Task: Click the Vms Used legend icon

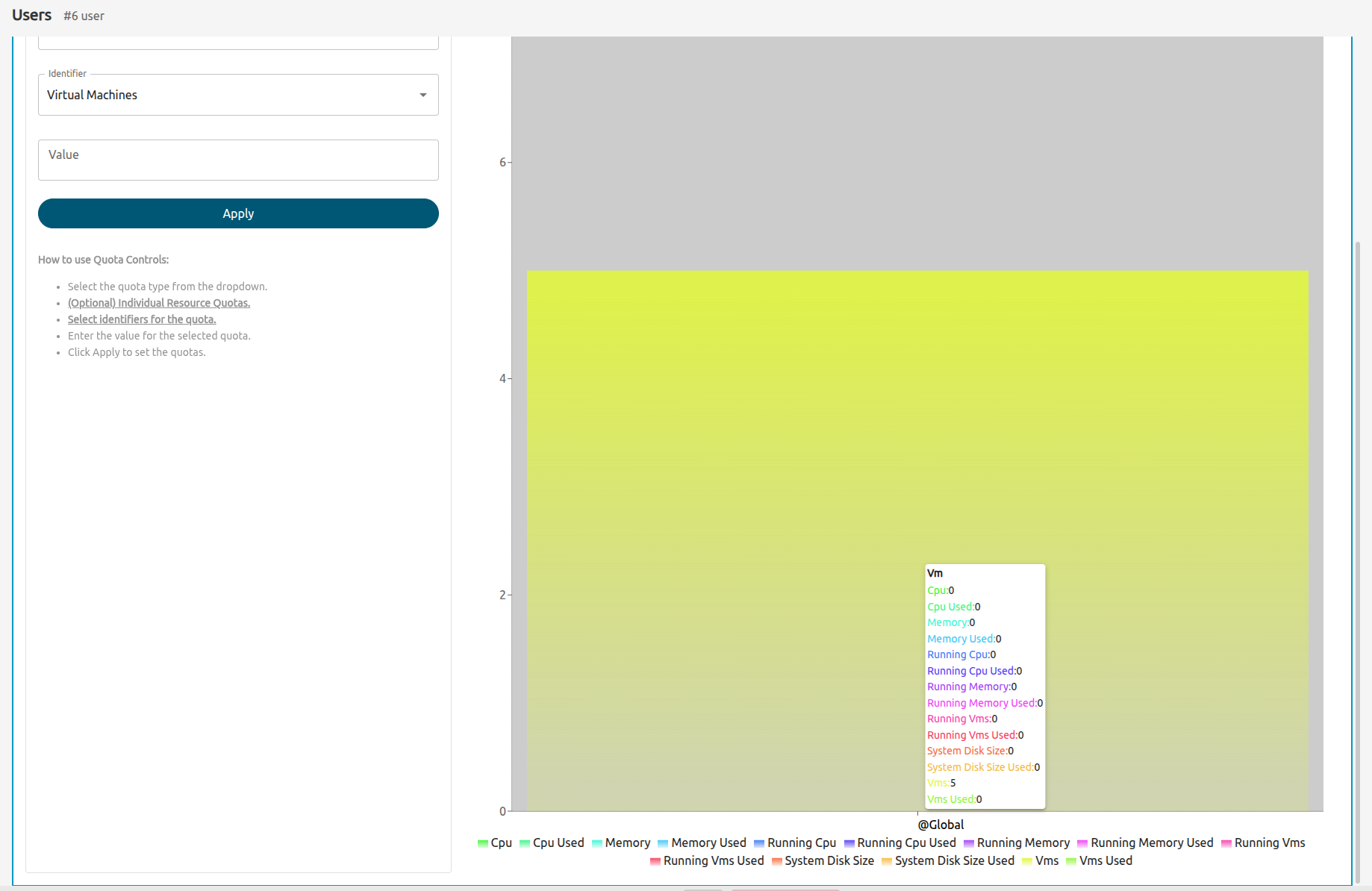Action: [x=1071, y=861]
